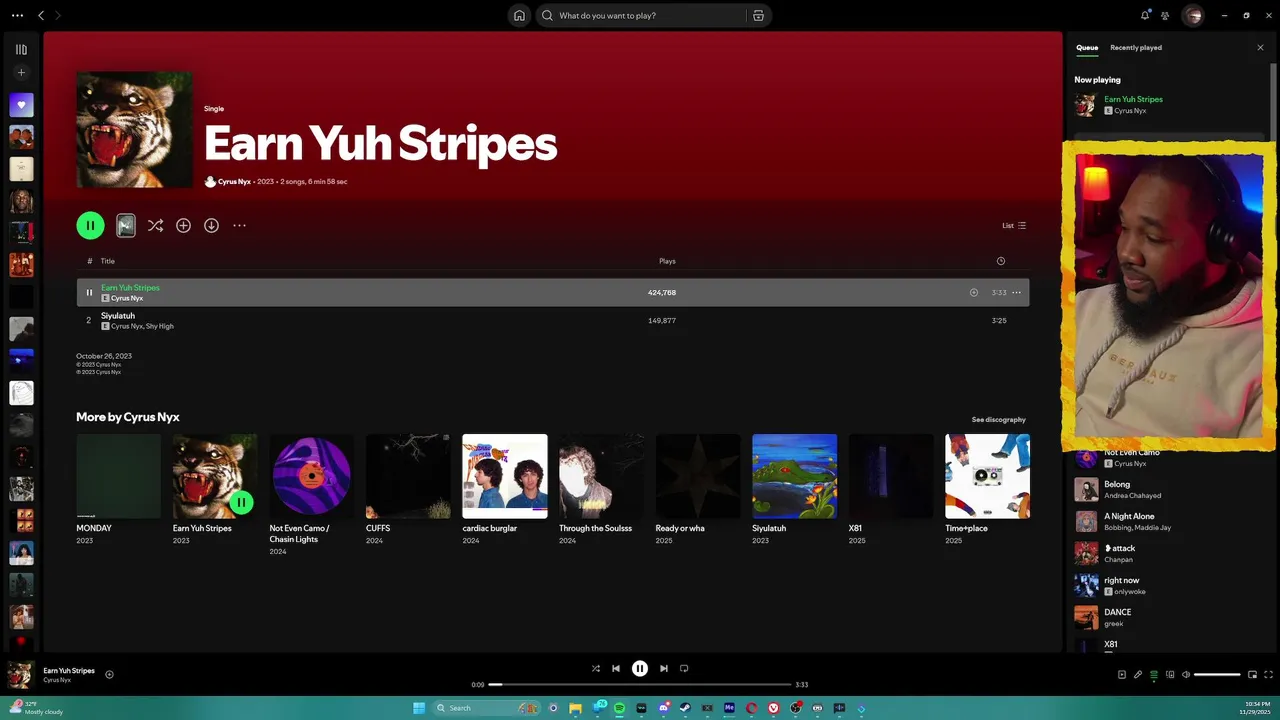Image resolution: width=1280 pixels, height=720 pixels.
Task: Click the search field What do you want to play
Action: point(650,15)
